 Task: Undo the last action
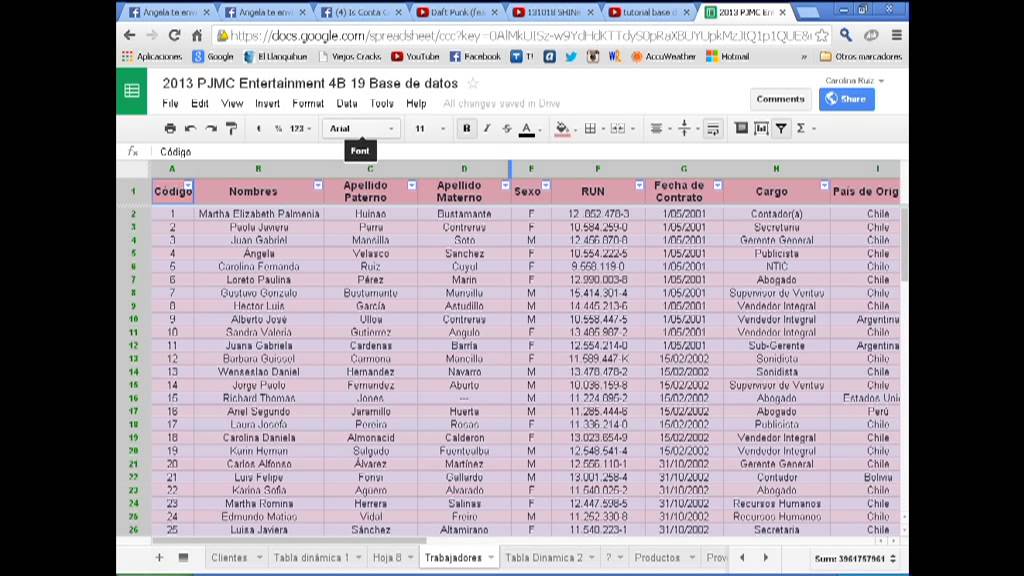pyautogui.click(x=190, y=129)
